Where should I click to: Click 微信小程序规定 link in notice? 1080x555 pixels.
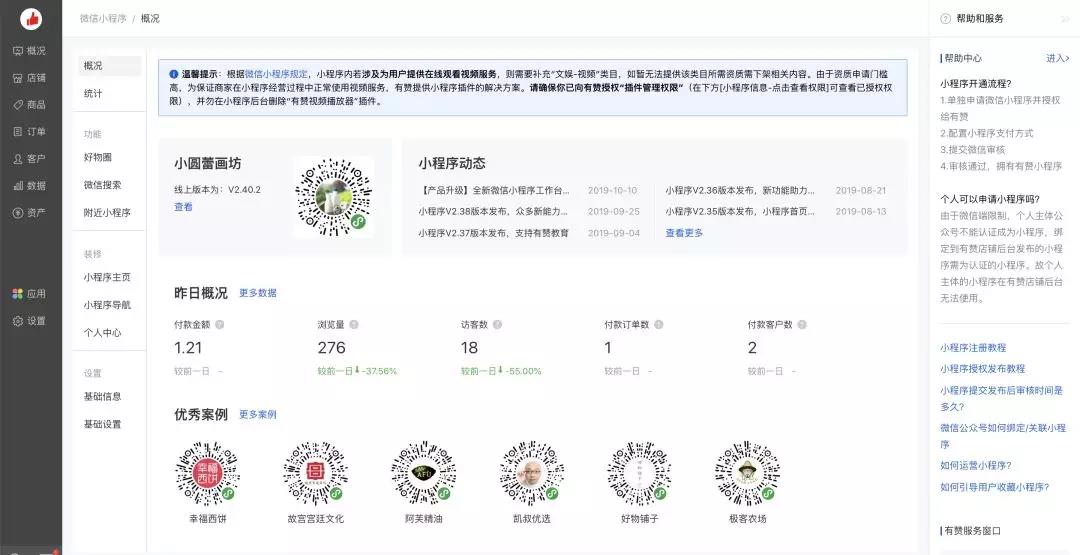coord(277,74)
